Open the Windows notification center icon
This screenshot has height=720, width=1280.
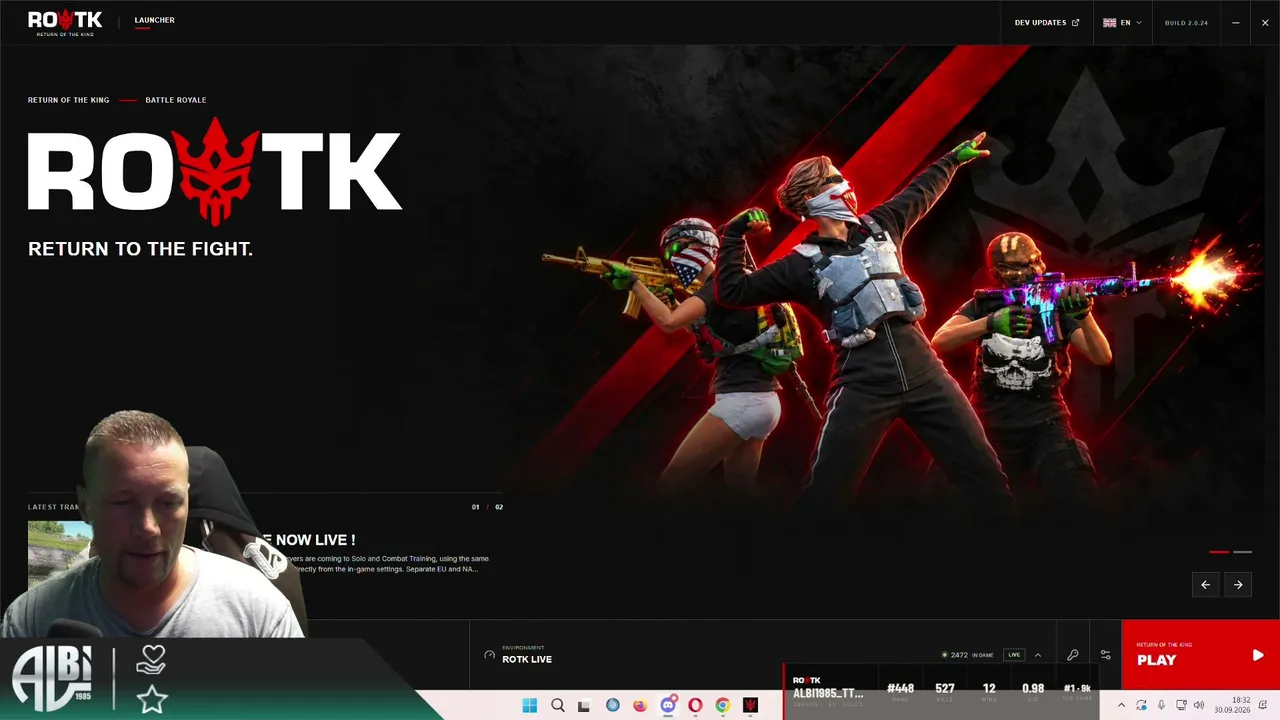pyautogui.click(x=1264, y=705)
